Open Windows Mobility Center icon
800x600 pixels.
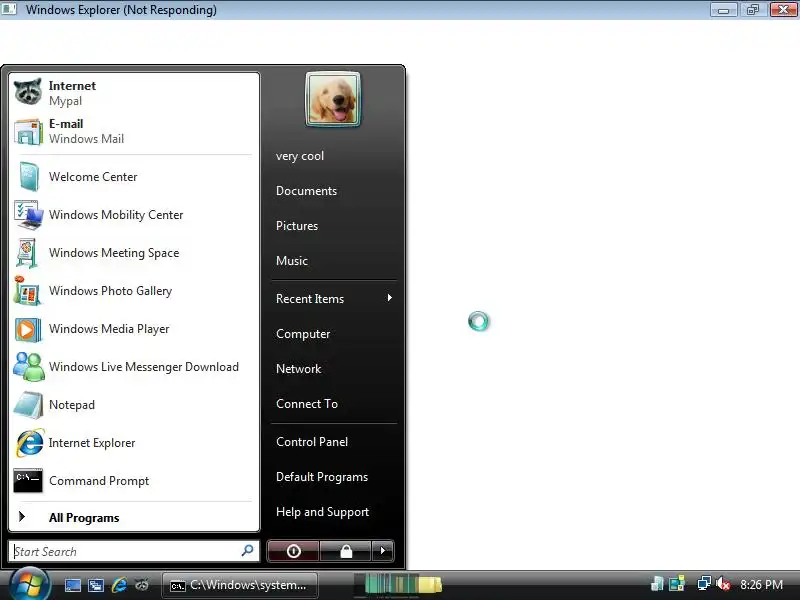click(x=28, y=215)
